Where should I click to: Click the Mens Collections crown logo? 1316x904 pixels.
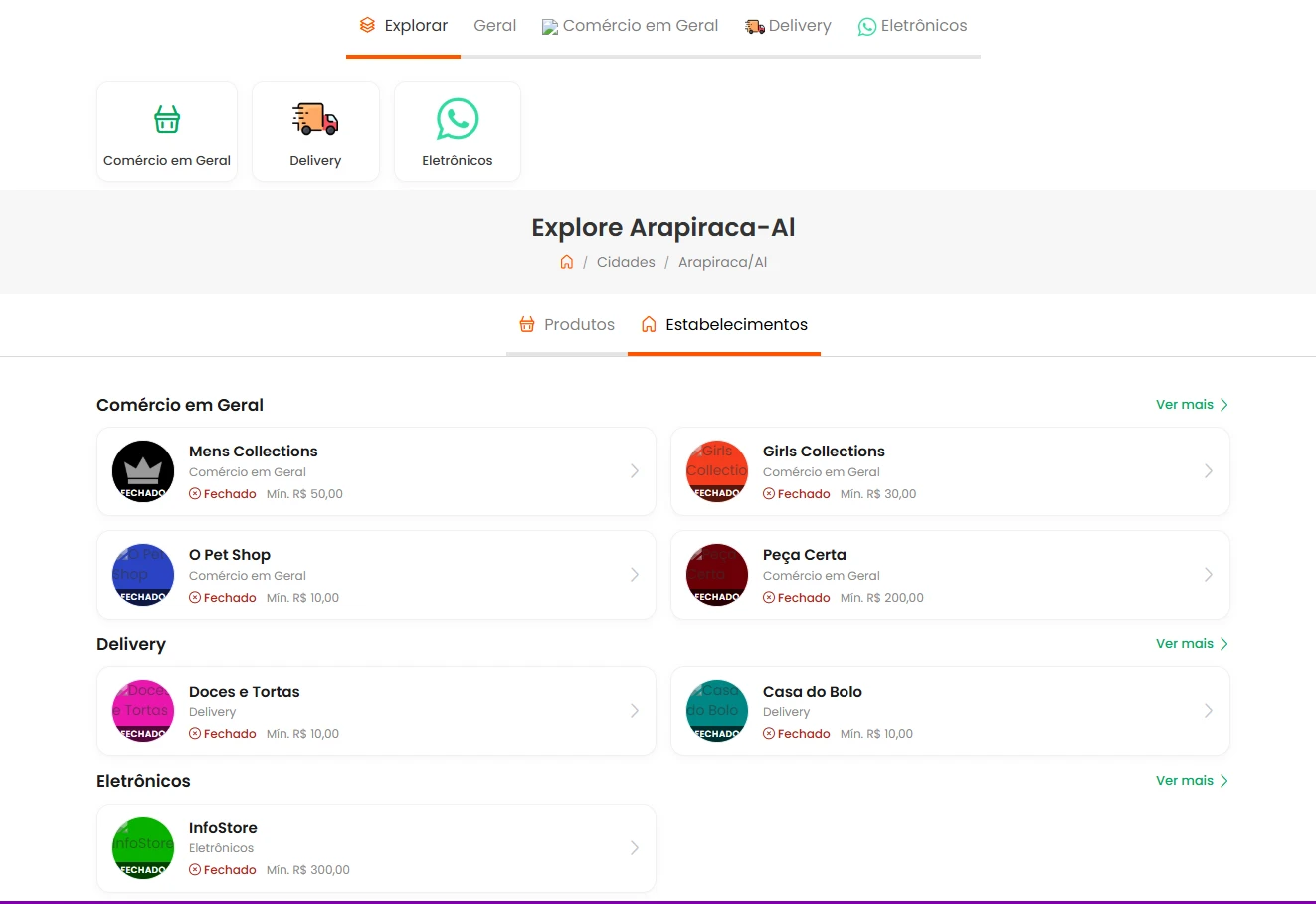click(143, 471)
